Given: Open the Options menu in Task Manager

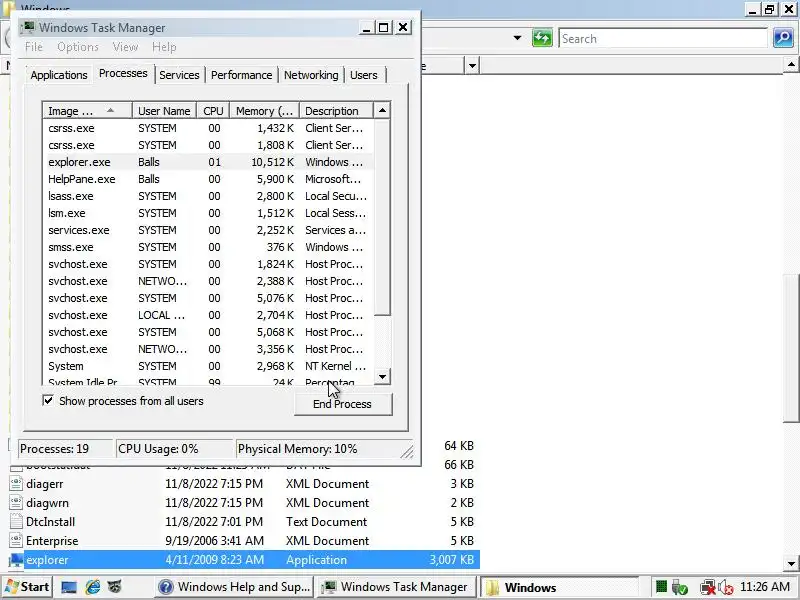Looking at the screenshot, I should (x=78, y=47).
